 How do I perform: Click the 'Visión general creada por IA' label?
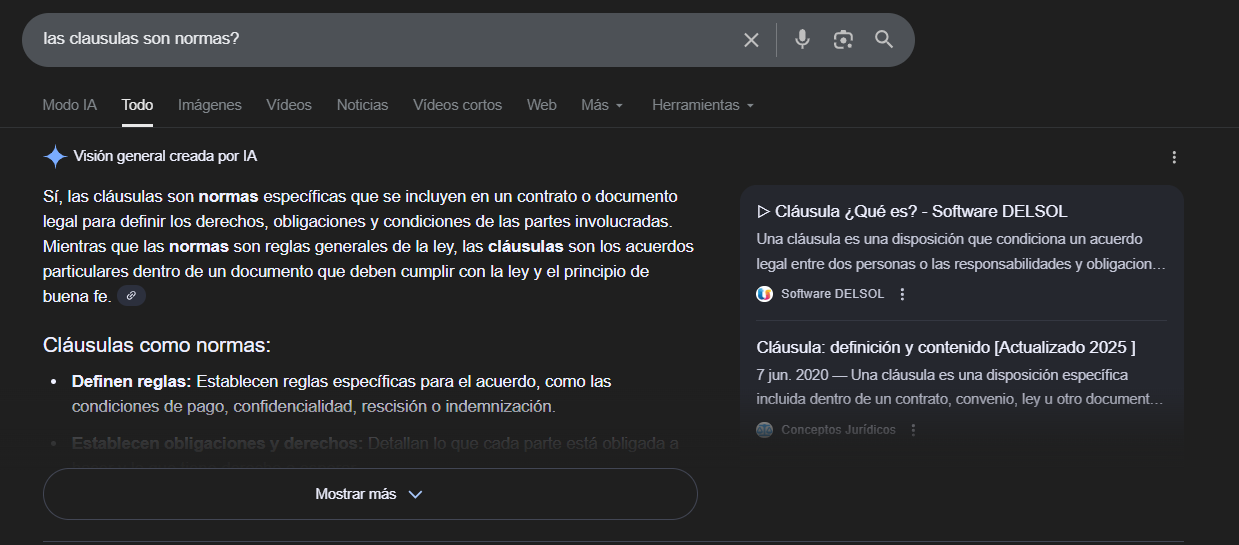[x=165, y=157]
